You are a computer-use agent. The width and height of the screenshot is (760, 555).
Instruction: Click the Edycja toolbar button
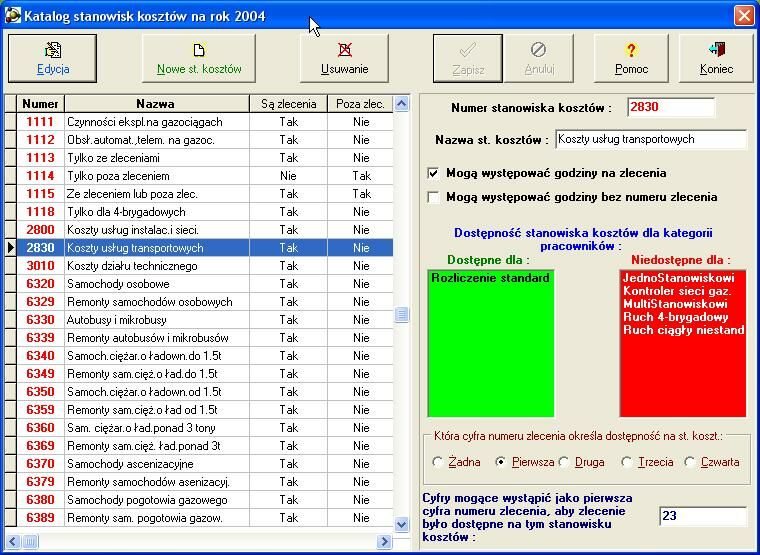tap(52, 58)
